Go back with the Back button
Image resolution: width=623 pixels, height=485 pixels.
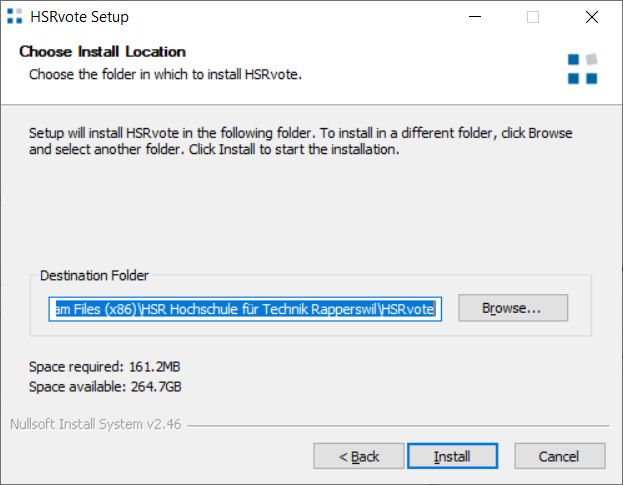(x=359, y=456)
